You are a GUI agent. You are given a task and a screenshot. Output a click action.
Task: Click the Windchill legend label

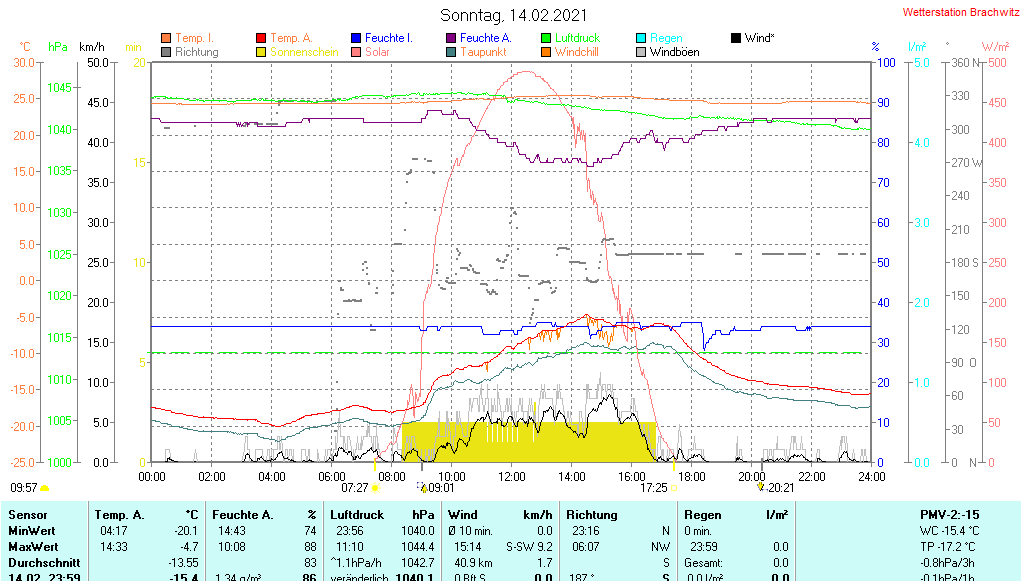coord(578,52)
